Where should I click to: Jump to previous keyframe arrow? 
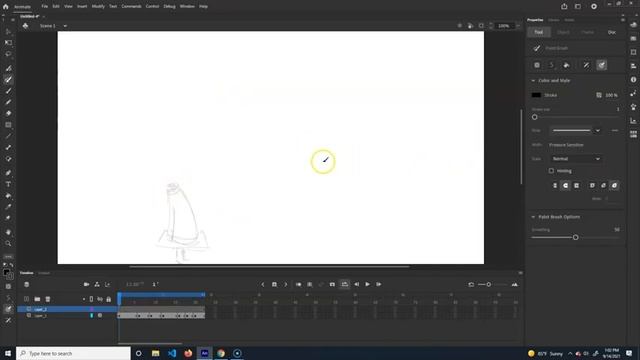263,284
